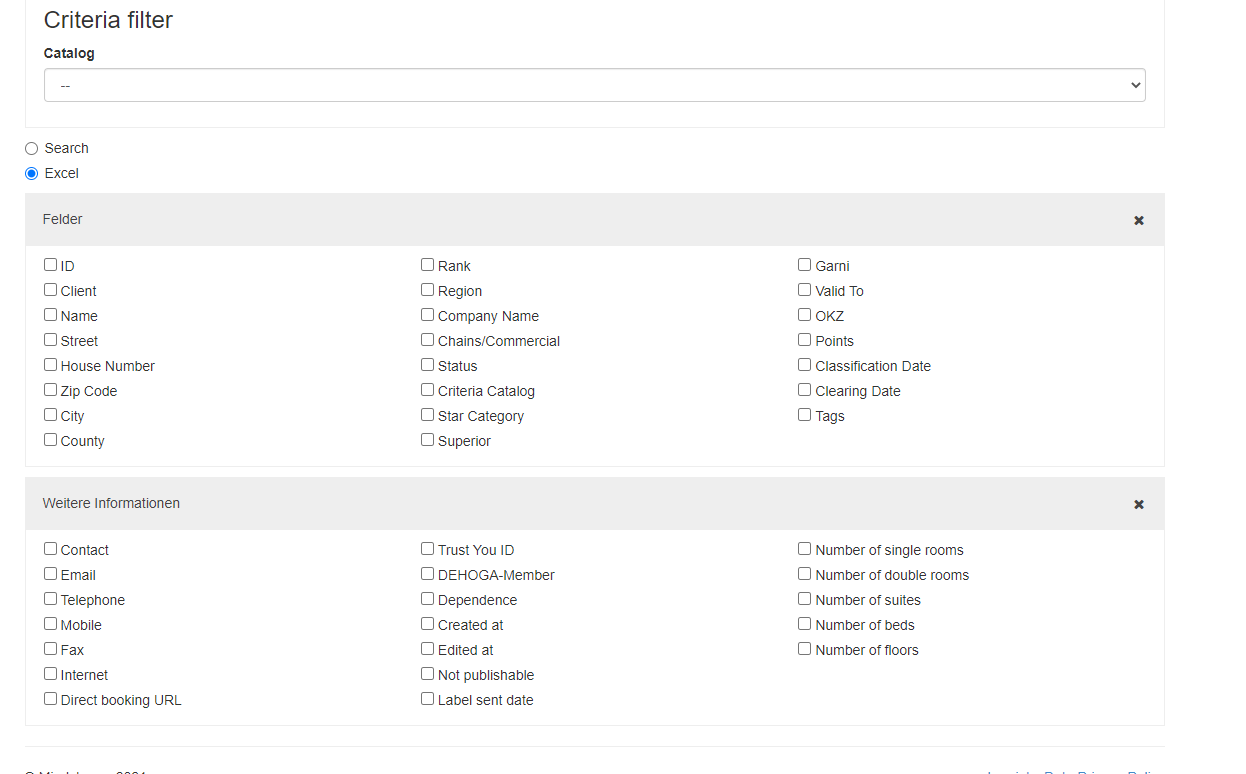Viewport: 1246px width, 774px height.
Task: Check the Garni checkbox
Action: pos(805,265)
